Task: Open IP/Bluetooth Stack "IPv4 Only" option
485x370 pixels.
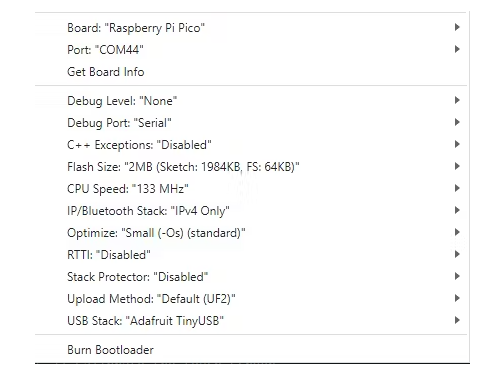Action: (251, 210)
